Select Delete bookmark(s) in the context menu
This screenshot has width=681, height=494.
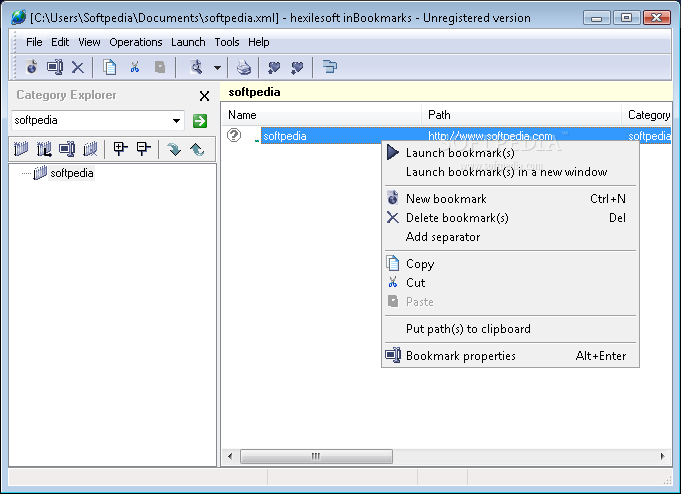coord(510,218)
